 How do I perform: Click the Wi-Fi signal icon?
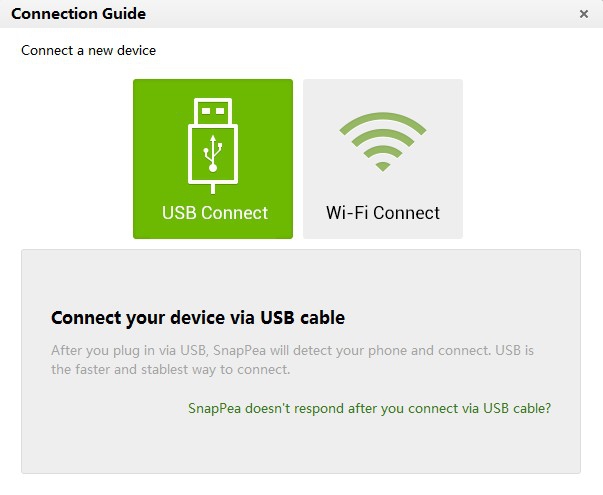pos(382,140)
